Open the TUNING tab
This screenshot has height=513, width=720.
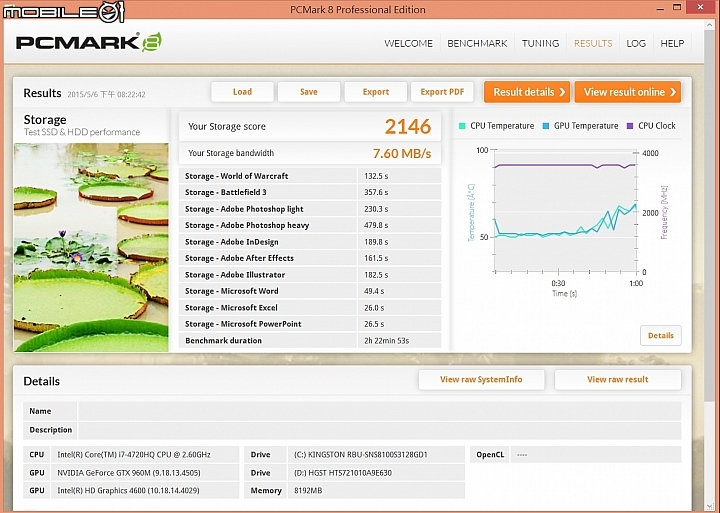[540, 43]
